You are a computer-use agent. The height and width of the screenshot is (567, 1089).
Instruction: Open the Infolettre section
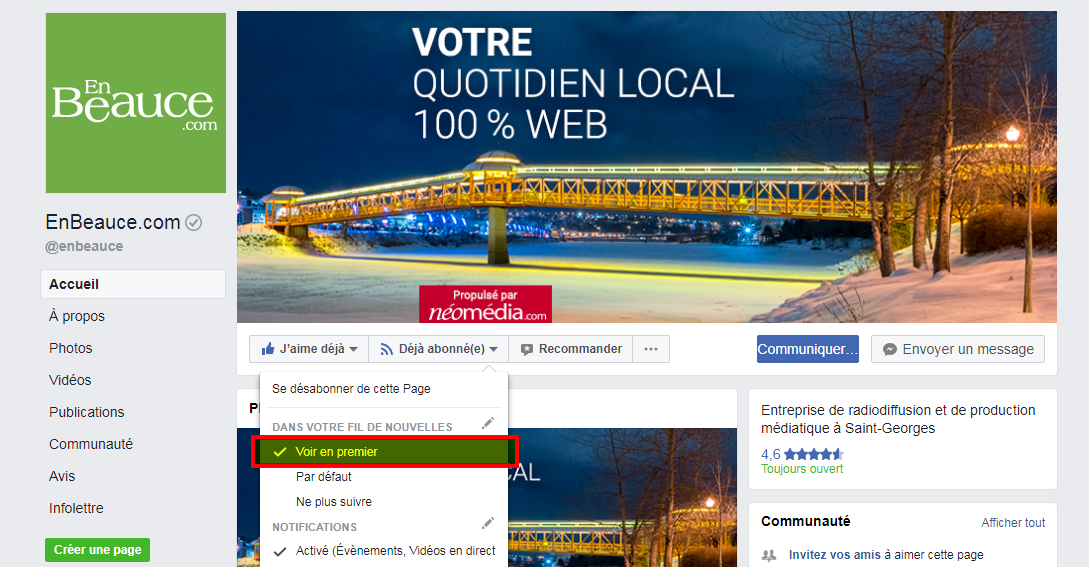point(76,508)
